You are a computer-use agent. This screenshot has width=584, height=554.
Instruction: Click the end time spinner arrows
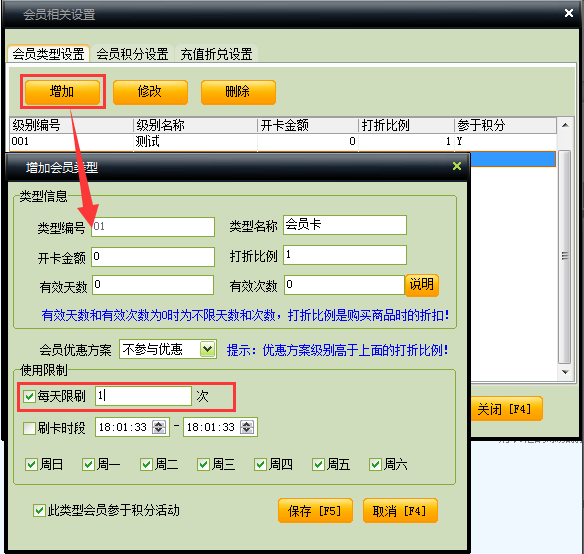pos(247,427)
